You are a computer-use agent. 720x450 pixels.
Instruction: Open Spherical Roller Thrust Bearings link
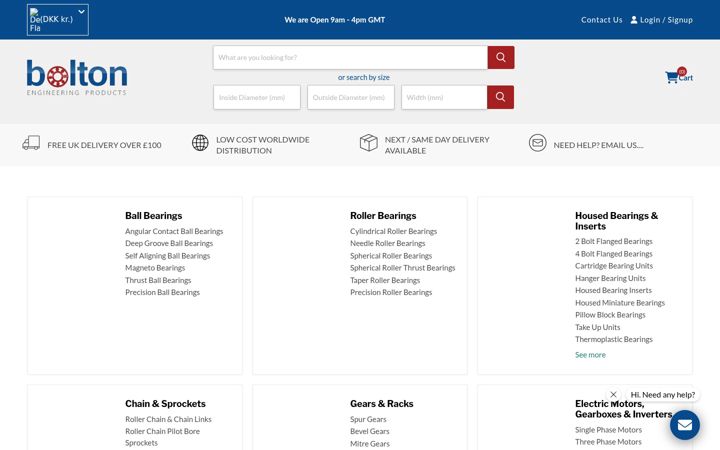pos(403,268)
